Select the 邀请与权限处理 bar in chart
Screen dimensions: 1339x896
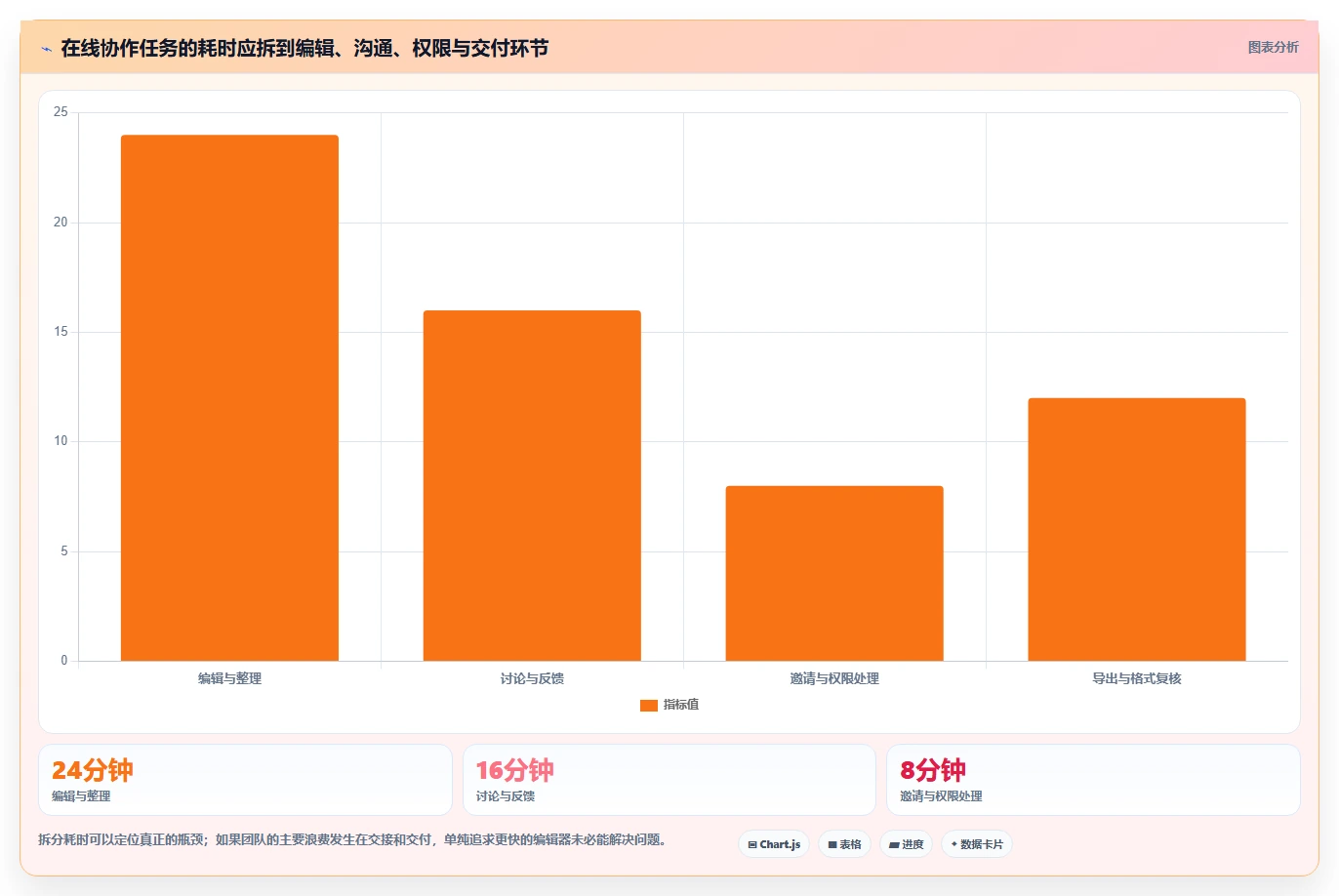click(x=834, y=573)
